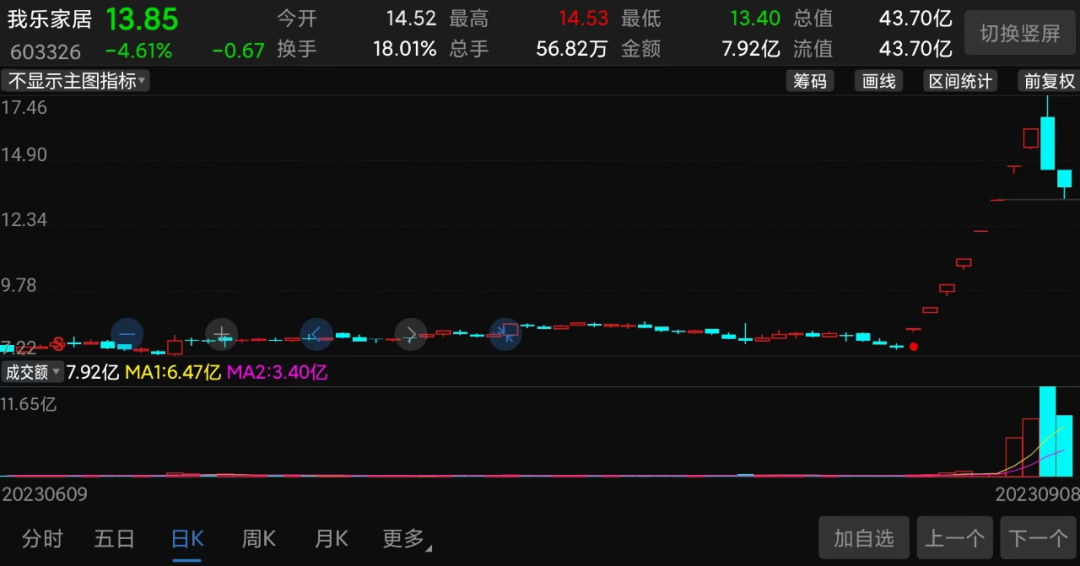Click the 14.90 price axis label
Viewport: 1080px width, 566px height.
(24, 155)
